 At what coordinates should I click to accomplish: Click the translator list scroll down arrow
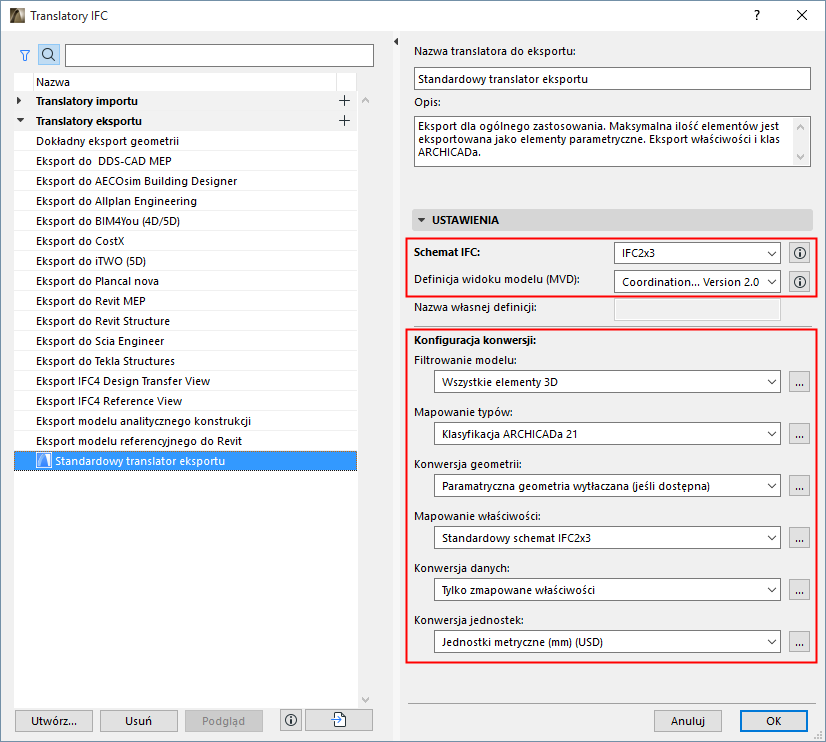[366, 699]
